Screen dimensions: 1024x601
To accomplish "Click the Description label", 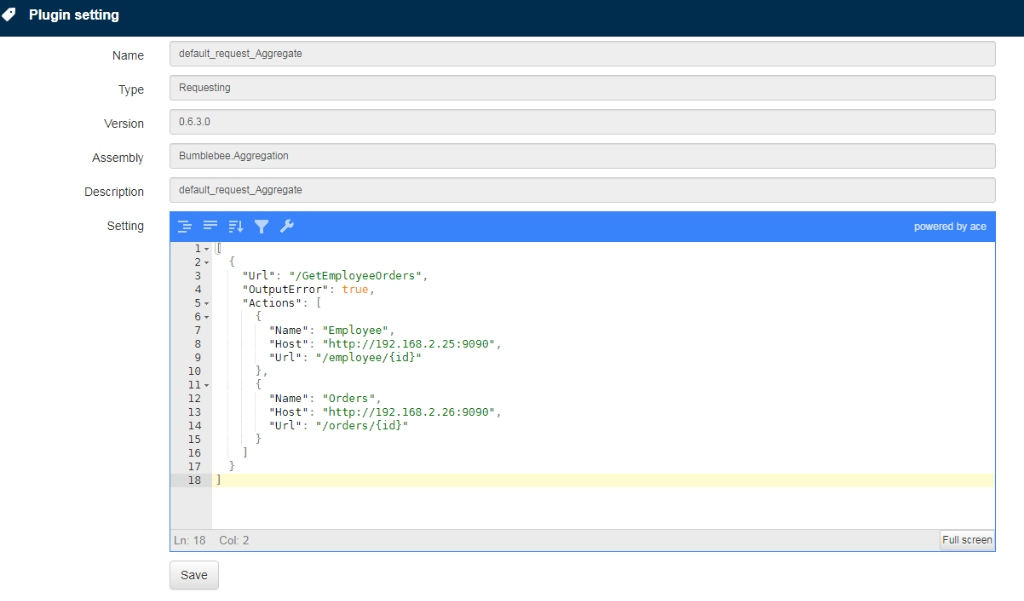I will tap(114, 192).
